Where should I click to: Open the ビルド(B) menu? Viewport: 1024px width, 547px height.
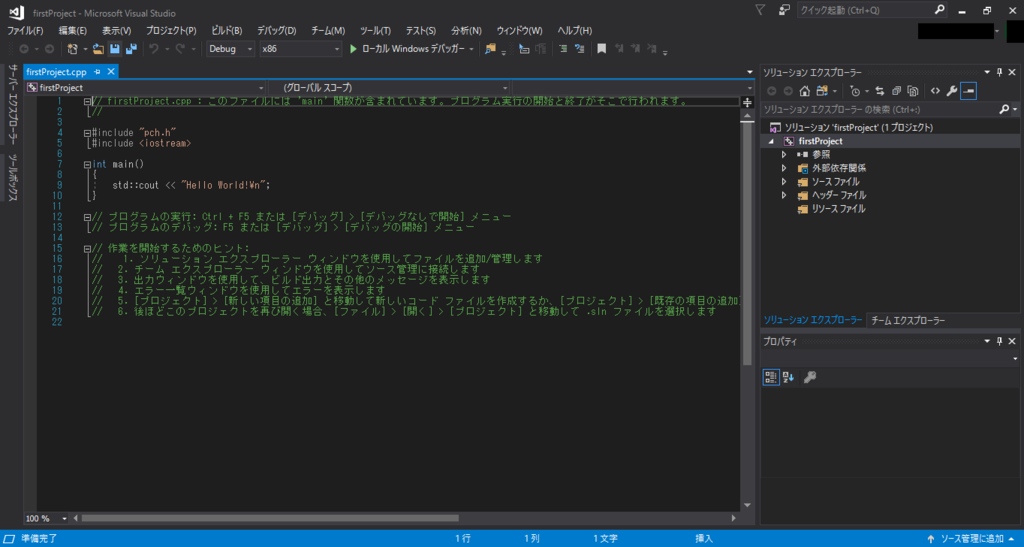click(x=227, y=31)
